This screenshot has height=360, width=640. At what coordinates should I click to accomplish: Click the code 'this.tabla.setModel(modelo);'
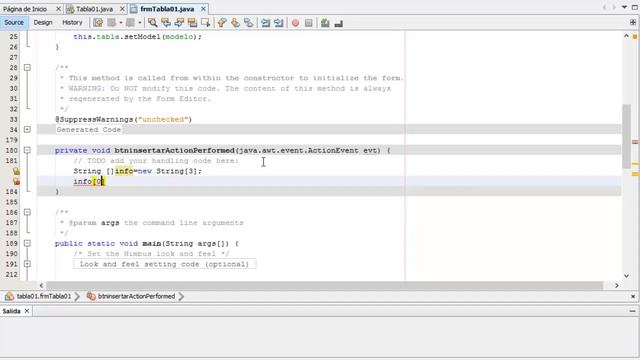pyautogui.click(x=138, y=37)
